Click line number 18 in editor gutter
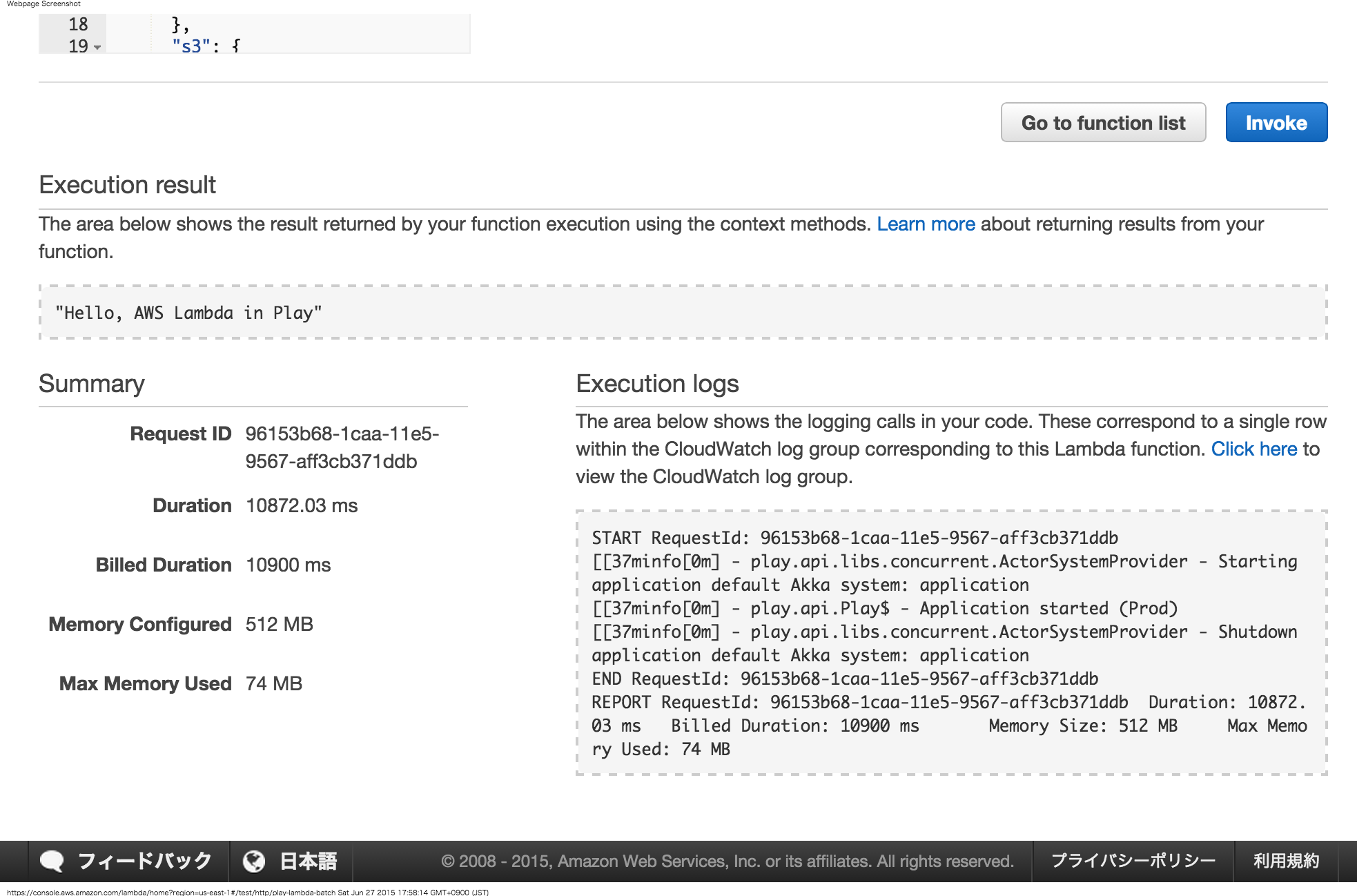Screen dimensions: 1357x896 coord(78,25)
